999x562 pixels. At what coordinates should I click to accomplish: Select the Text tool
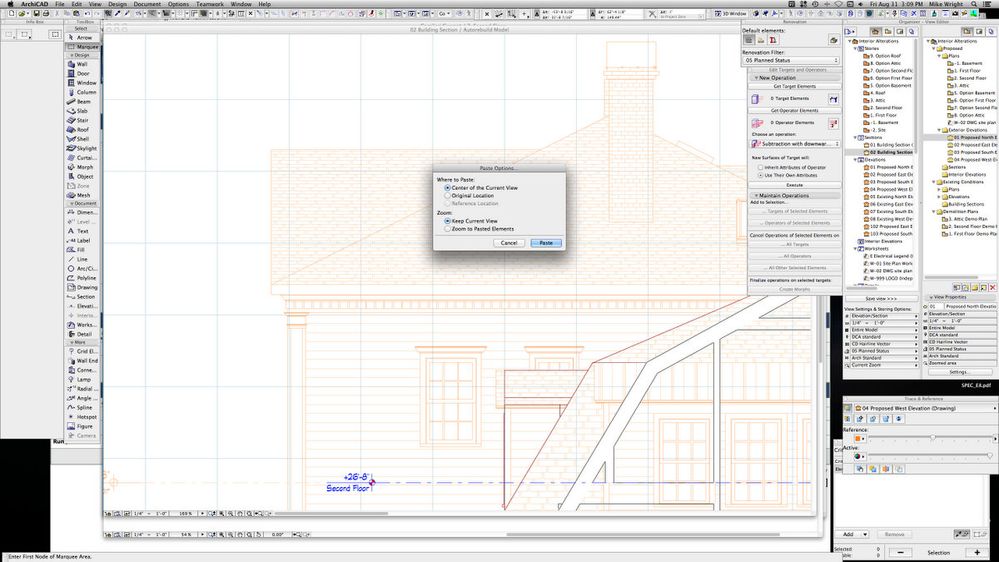point(82,231)
